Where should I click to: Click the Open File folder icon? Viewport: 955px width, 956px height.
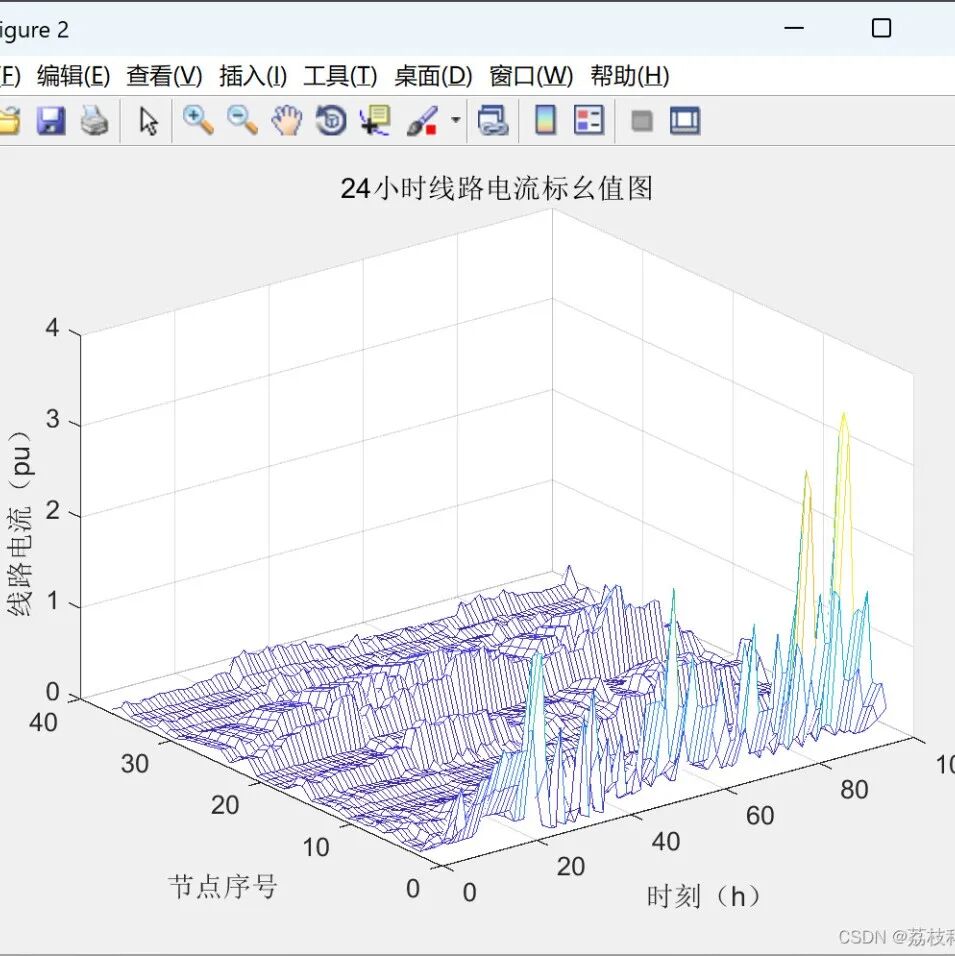(x=10, y=120)
